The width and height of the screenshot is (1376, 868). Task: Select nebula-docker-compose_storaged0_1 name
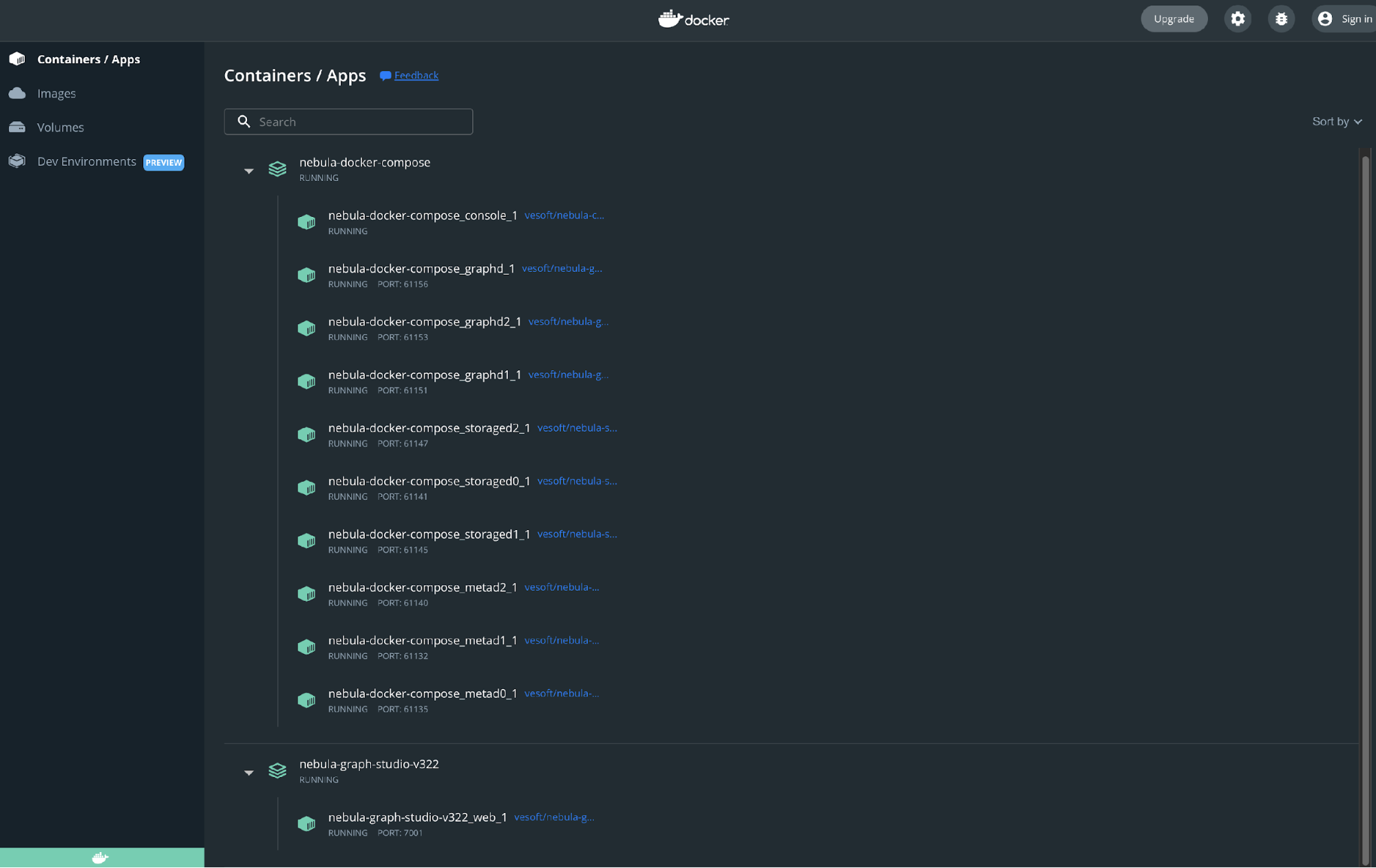(429, 480)
